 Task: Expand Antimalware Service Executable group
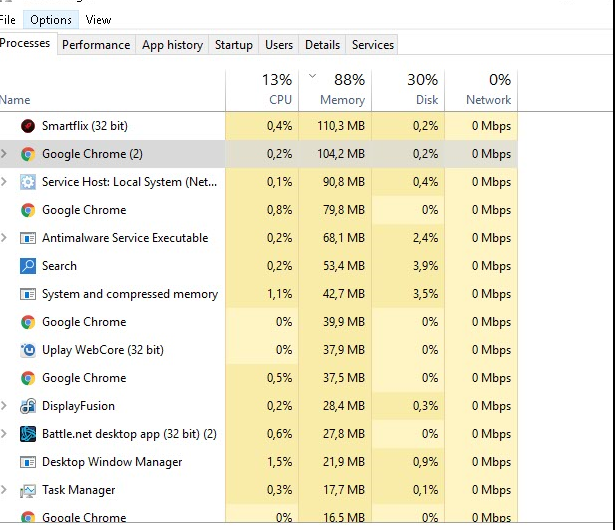[x=4, y=238]
